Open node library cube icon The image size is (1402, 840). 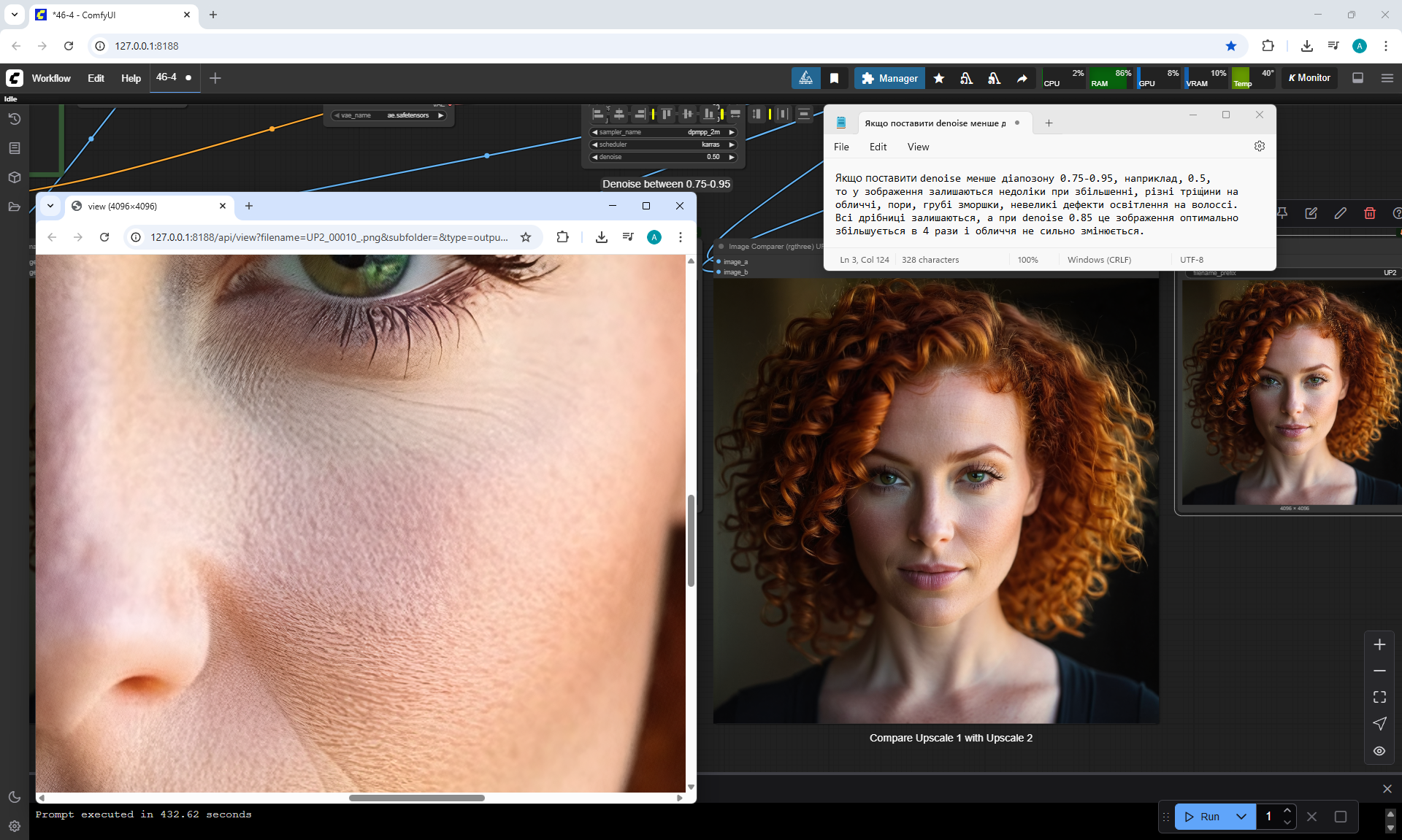(x=15, y=177)
